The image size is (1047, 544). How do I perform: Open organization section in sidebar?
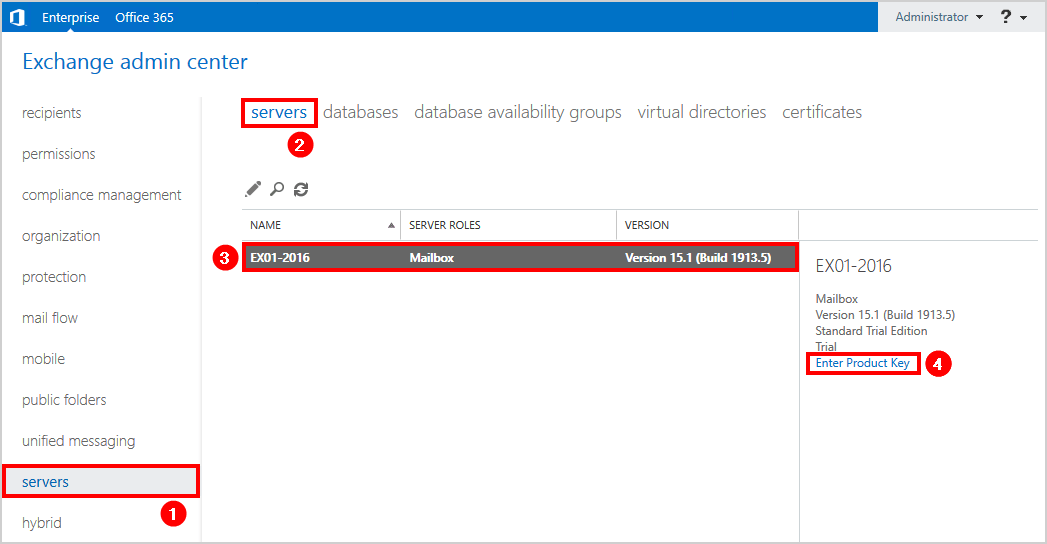[61, 236]
